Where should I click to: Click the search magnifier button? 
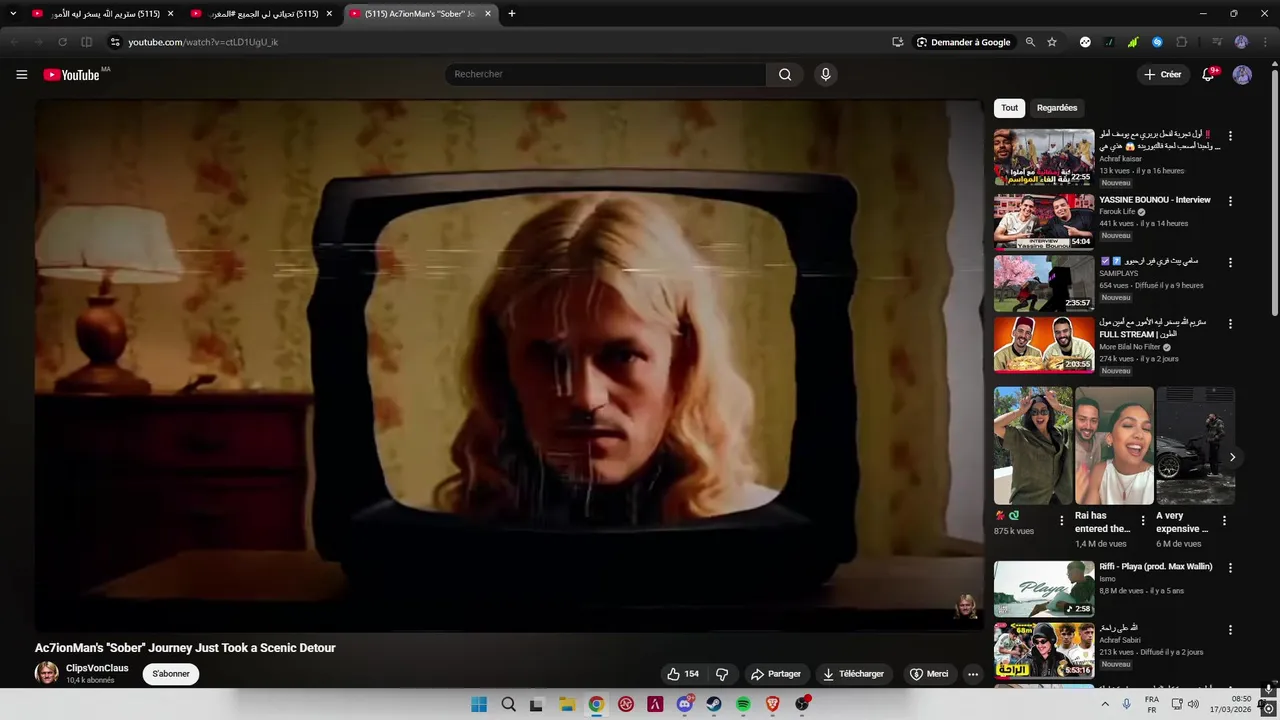tap(785, 74)
